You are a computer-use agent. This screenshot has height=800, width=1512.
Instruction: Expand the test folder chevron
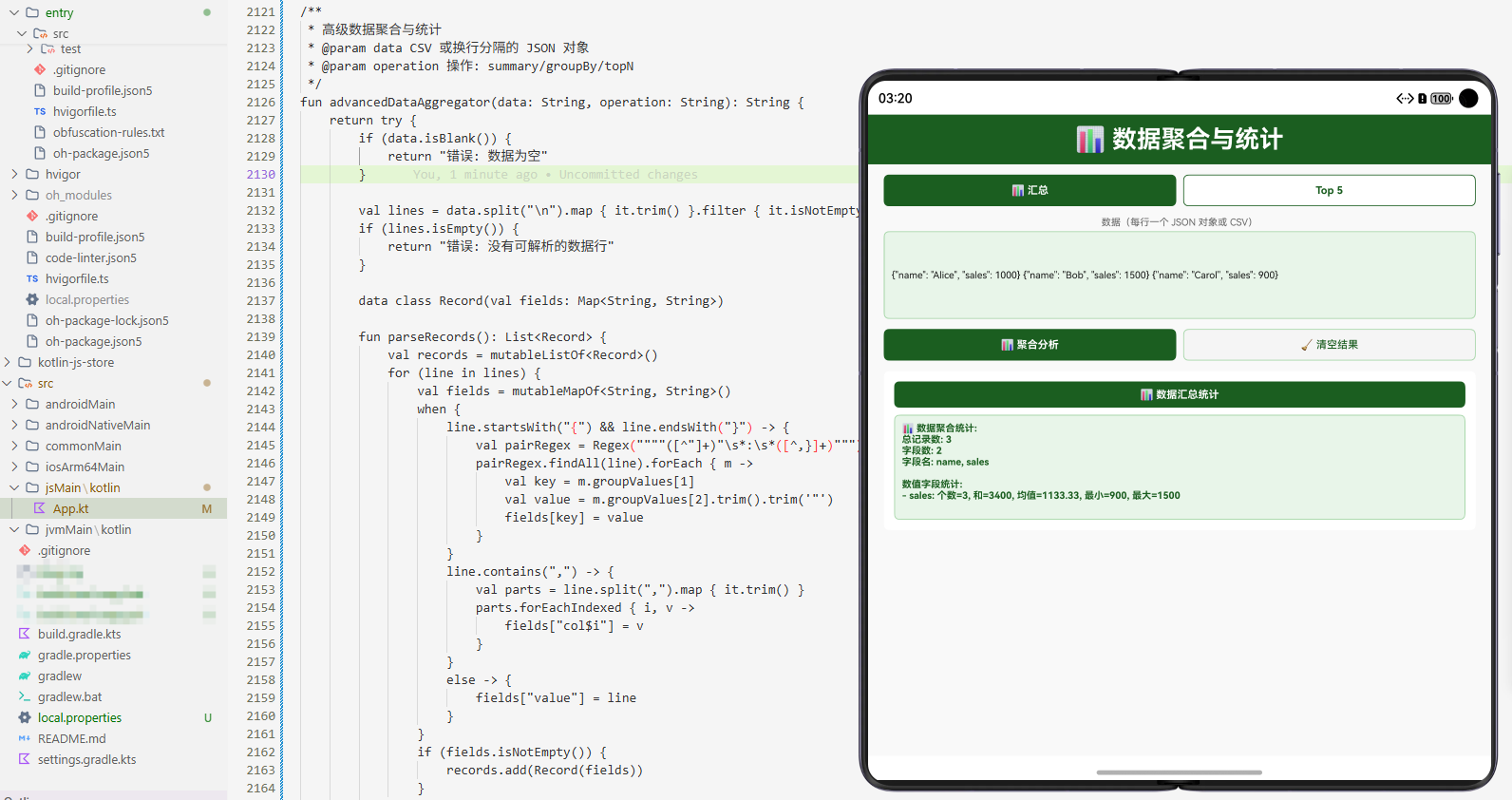29,48
